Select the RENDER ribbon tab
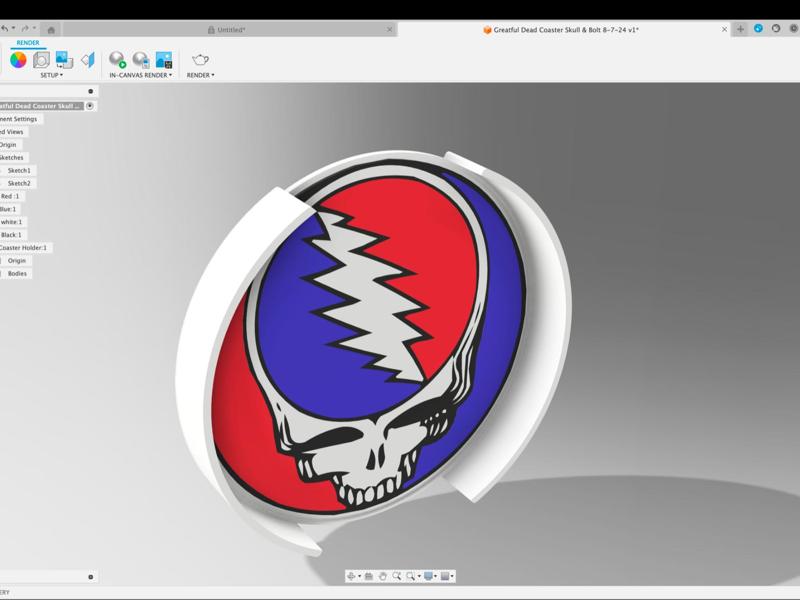 [28, 43]
